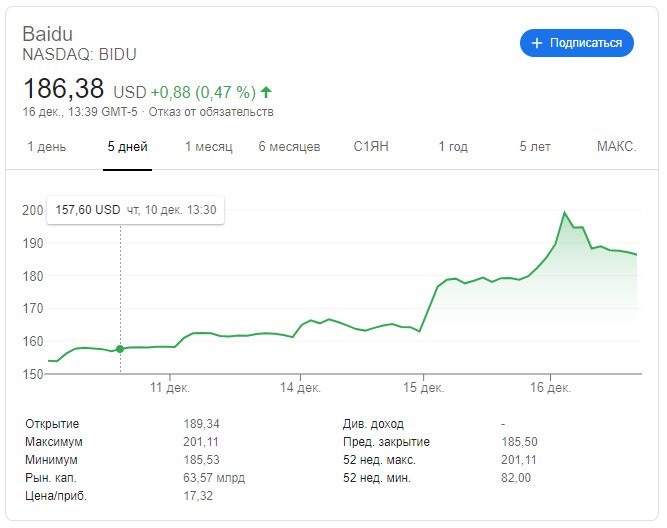Click the +0,88 (0,47 %) change text
Image resolution: width=667 pixels, height=528 pixels.
pyautogui.click(x=203, y=92)
